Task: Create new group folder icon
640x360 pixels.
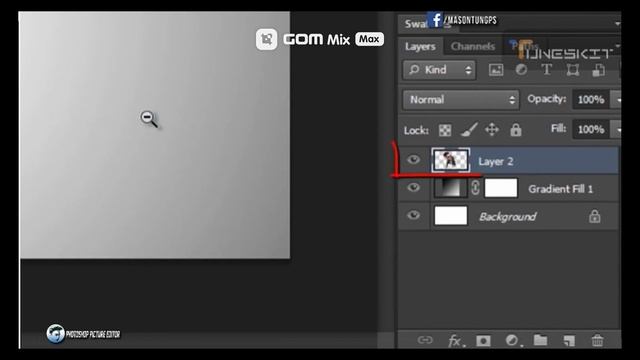Action: tap(540, 340)
